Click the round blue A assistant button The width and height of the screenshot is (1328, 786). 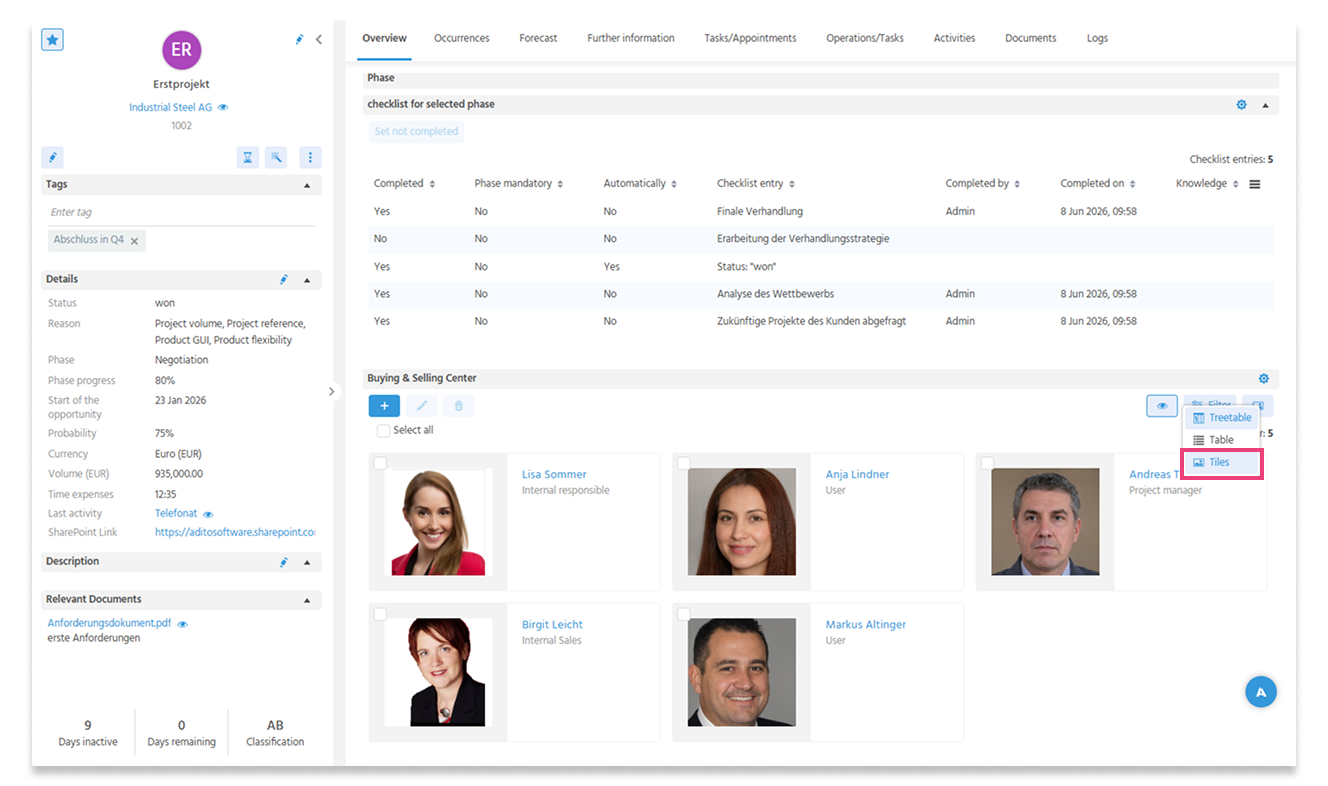coord(1261,692)
